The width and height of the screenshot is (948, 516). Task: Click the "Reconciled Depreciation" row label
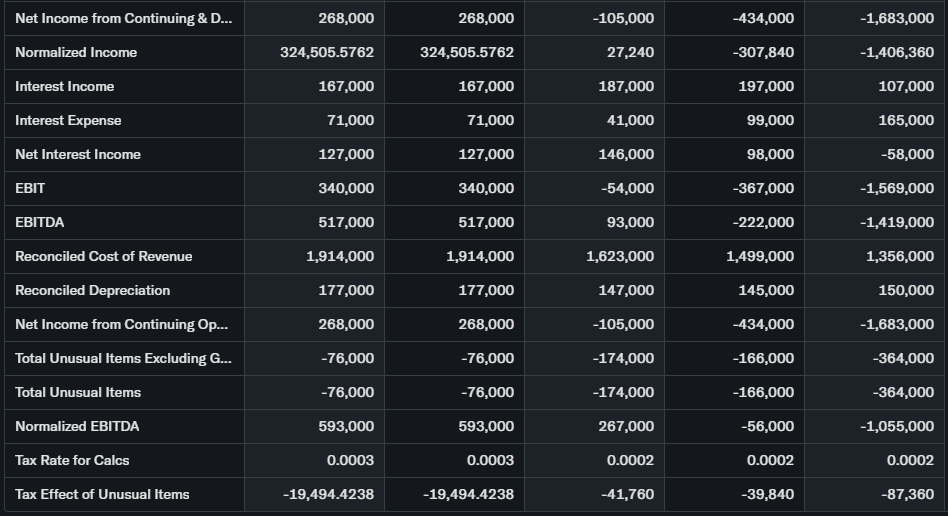(x=93, y=290)
